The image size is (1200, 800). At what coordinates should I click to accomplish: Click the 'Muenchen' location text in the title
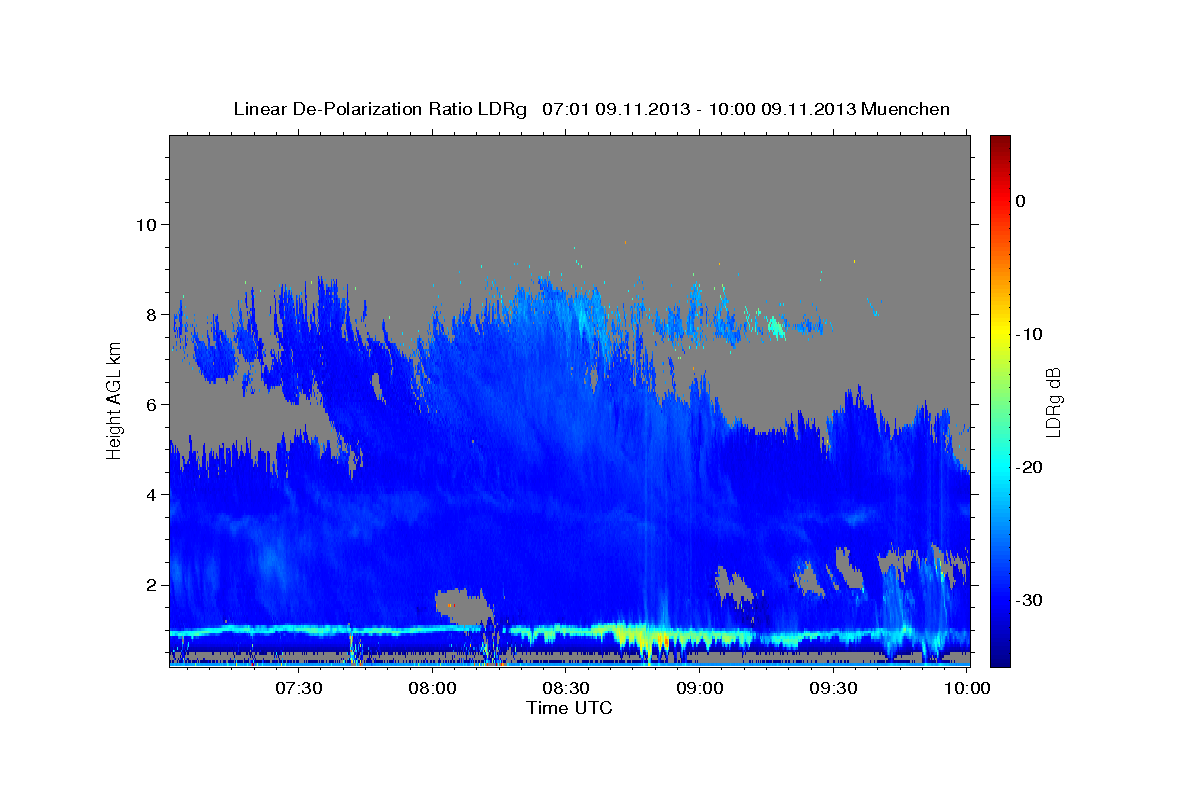tap(906, 109)
